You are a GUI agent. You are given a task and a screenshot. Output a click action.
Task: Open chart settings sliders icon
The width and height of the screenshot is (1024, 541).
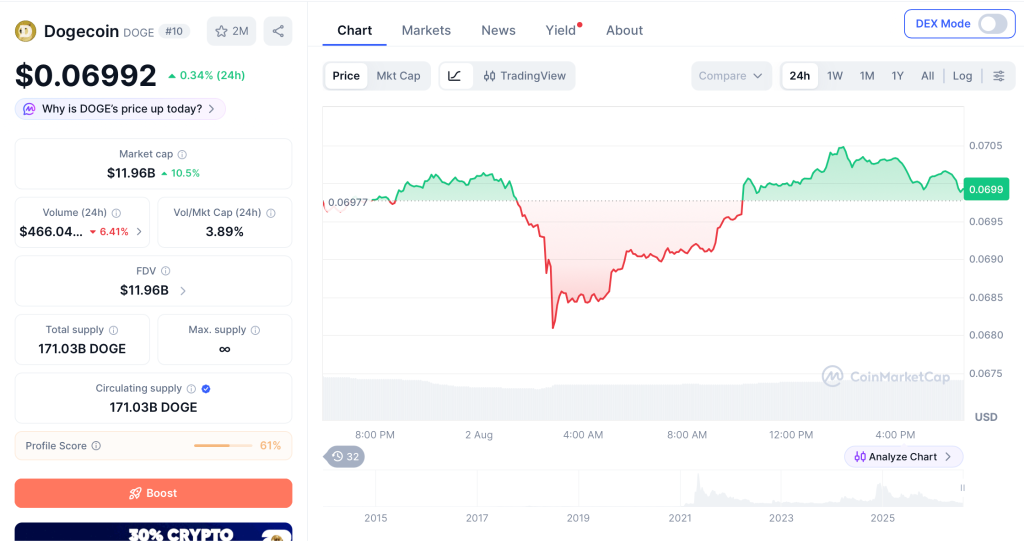[x=999, y=76]
